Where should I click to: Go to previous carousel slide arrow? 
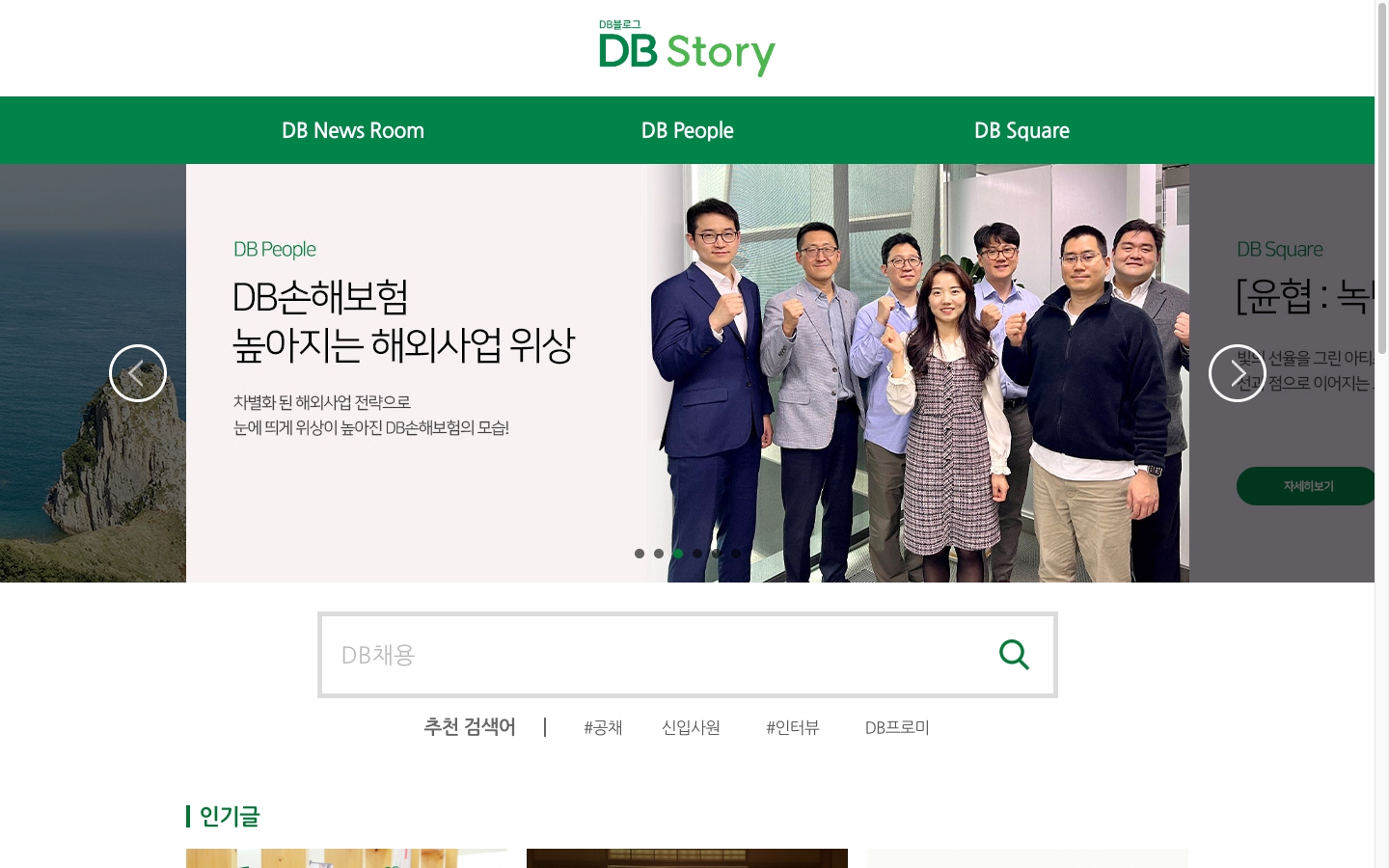click(138, 373)
